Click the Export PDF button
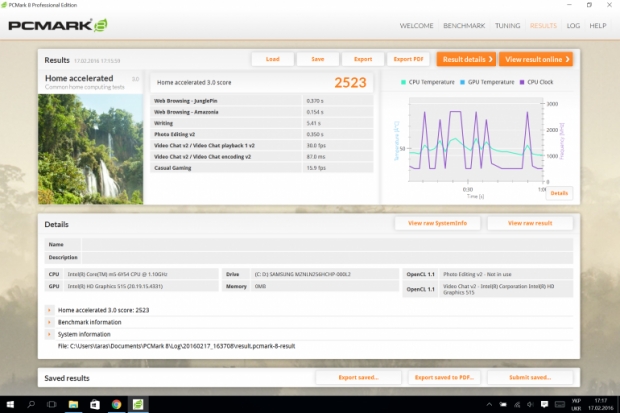Viewport: 620px width, 413px height. 408,59
